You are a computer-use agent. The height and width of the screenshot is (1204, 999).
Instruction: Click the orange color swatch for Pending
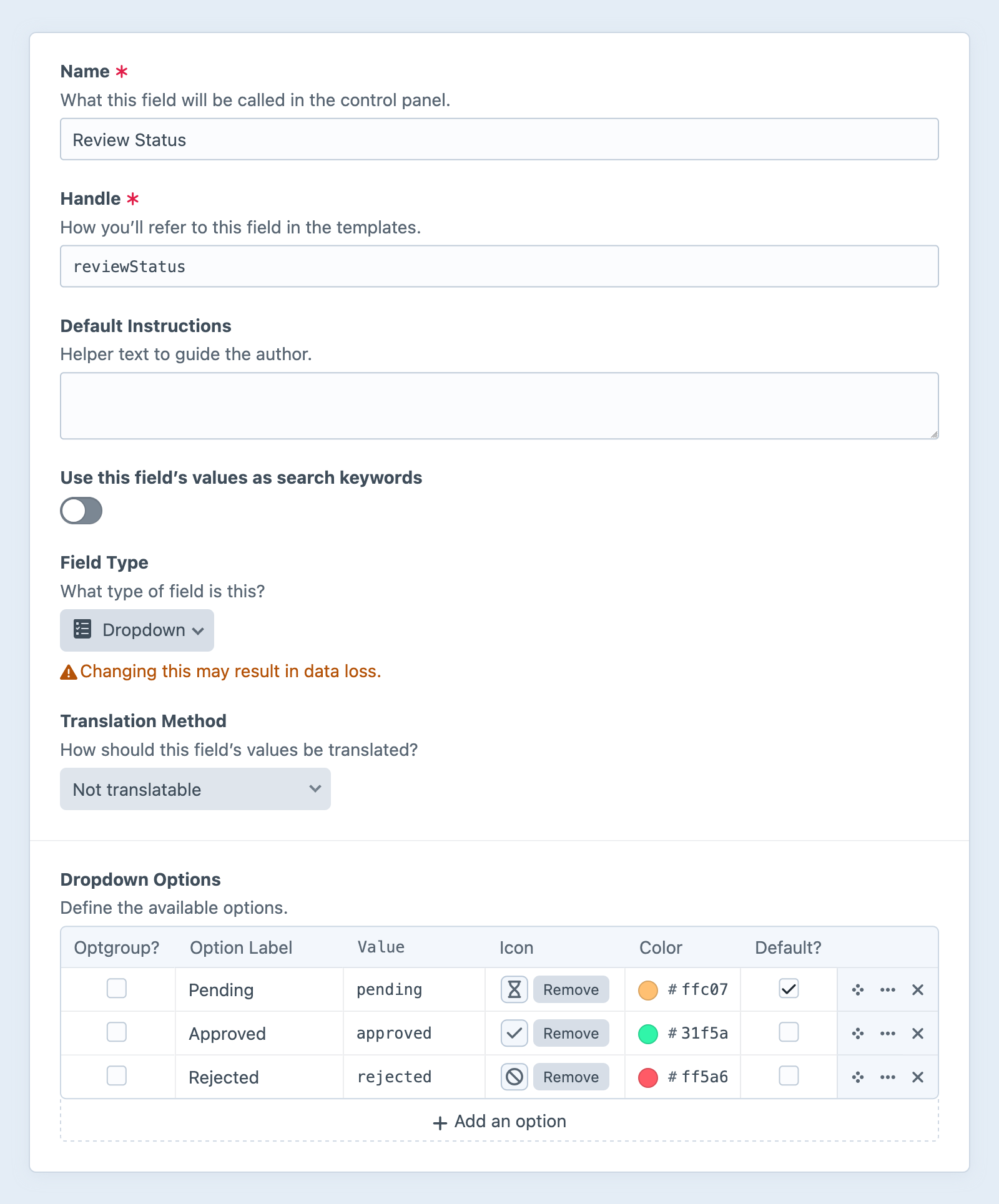[647, 989]
